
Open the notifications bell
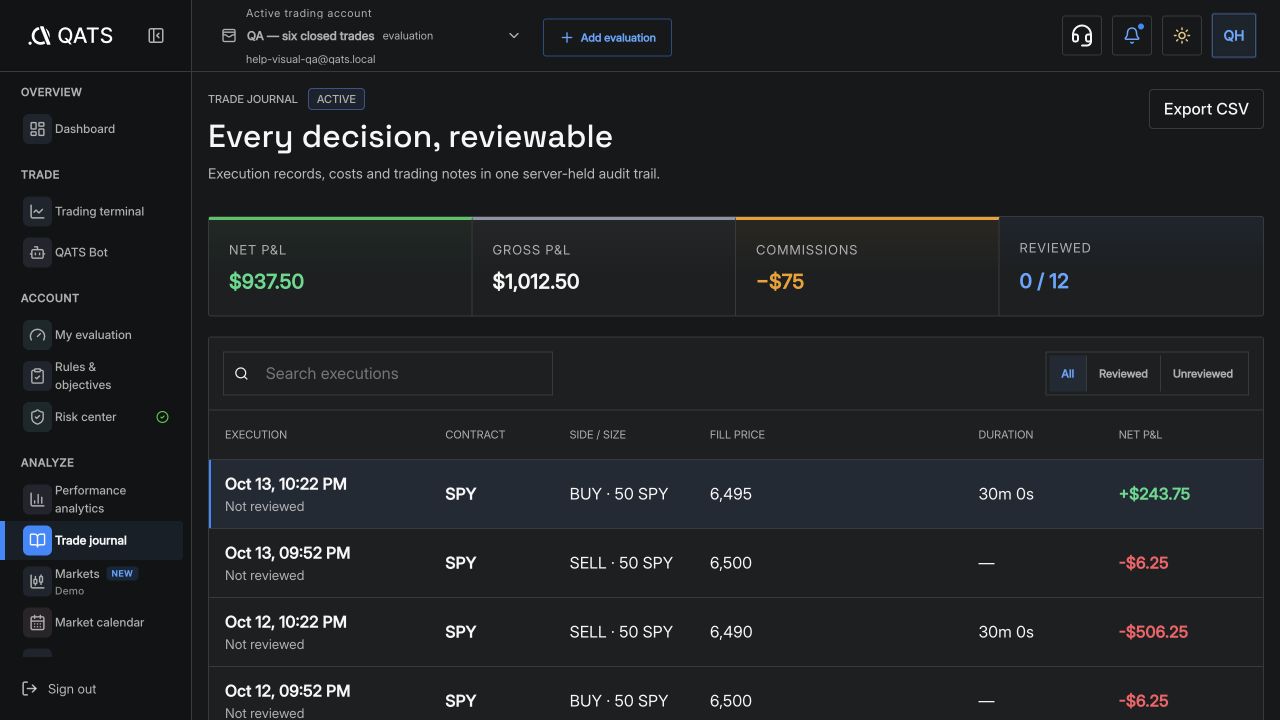coord(1132,36)
